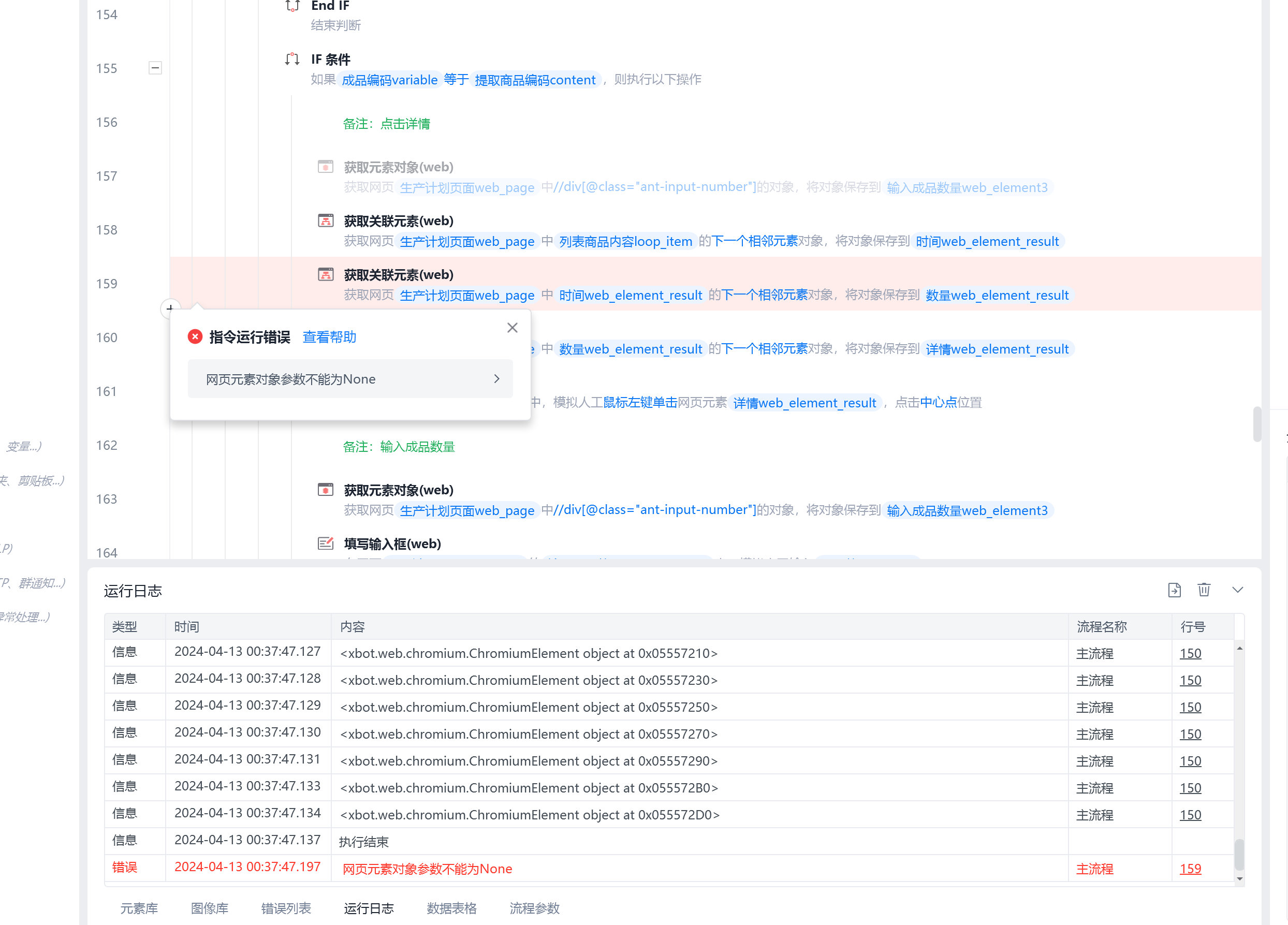Click the red error icon in the popup
Image resolution: width=1288 pixels, height=925 pixels.
coord(195,337)
